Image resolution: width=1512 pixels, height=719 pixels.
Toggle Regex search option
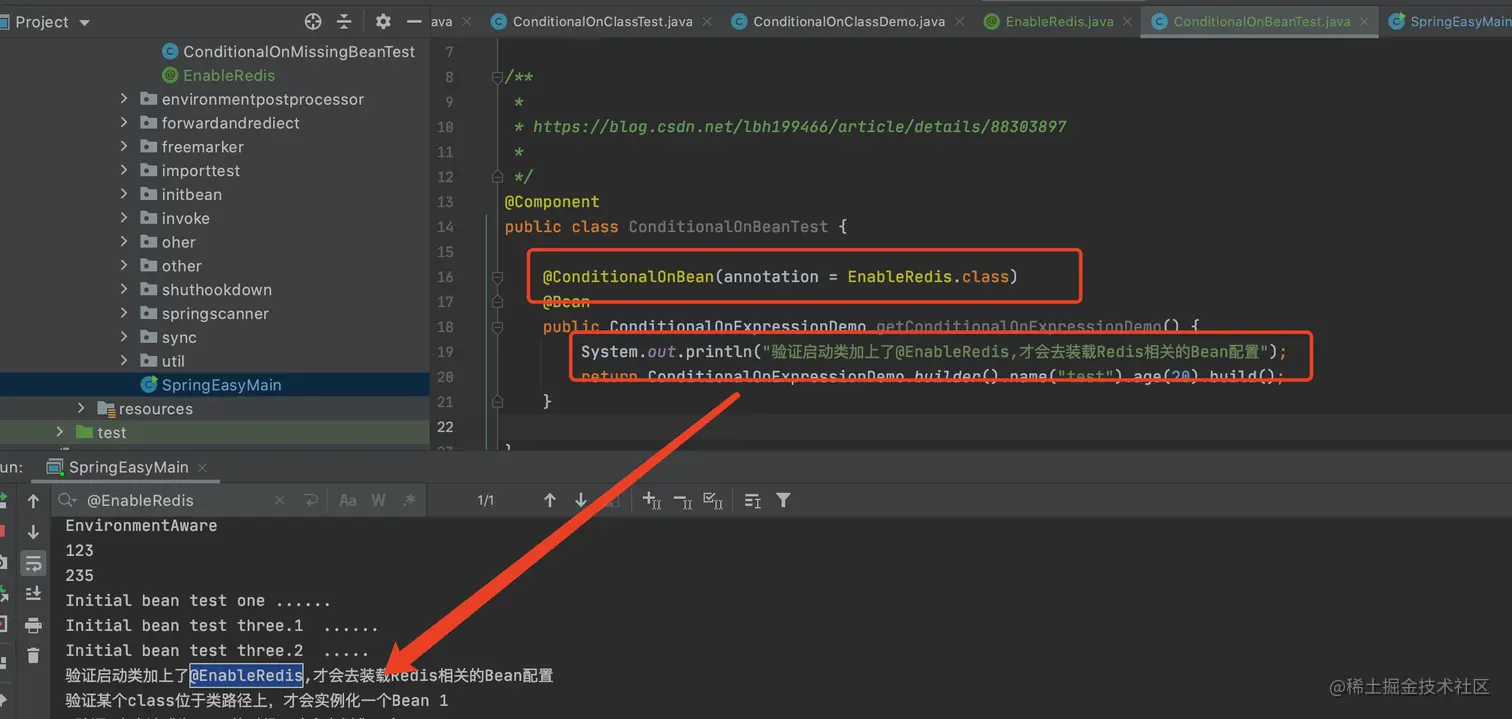click(x=409, y=500)
